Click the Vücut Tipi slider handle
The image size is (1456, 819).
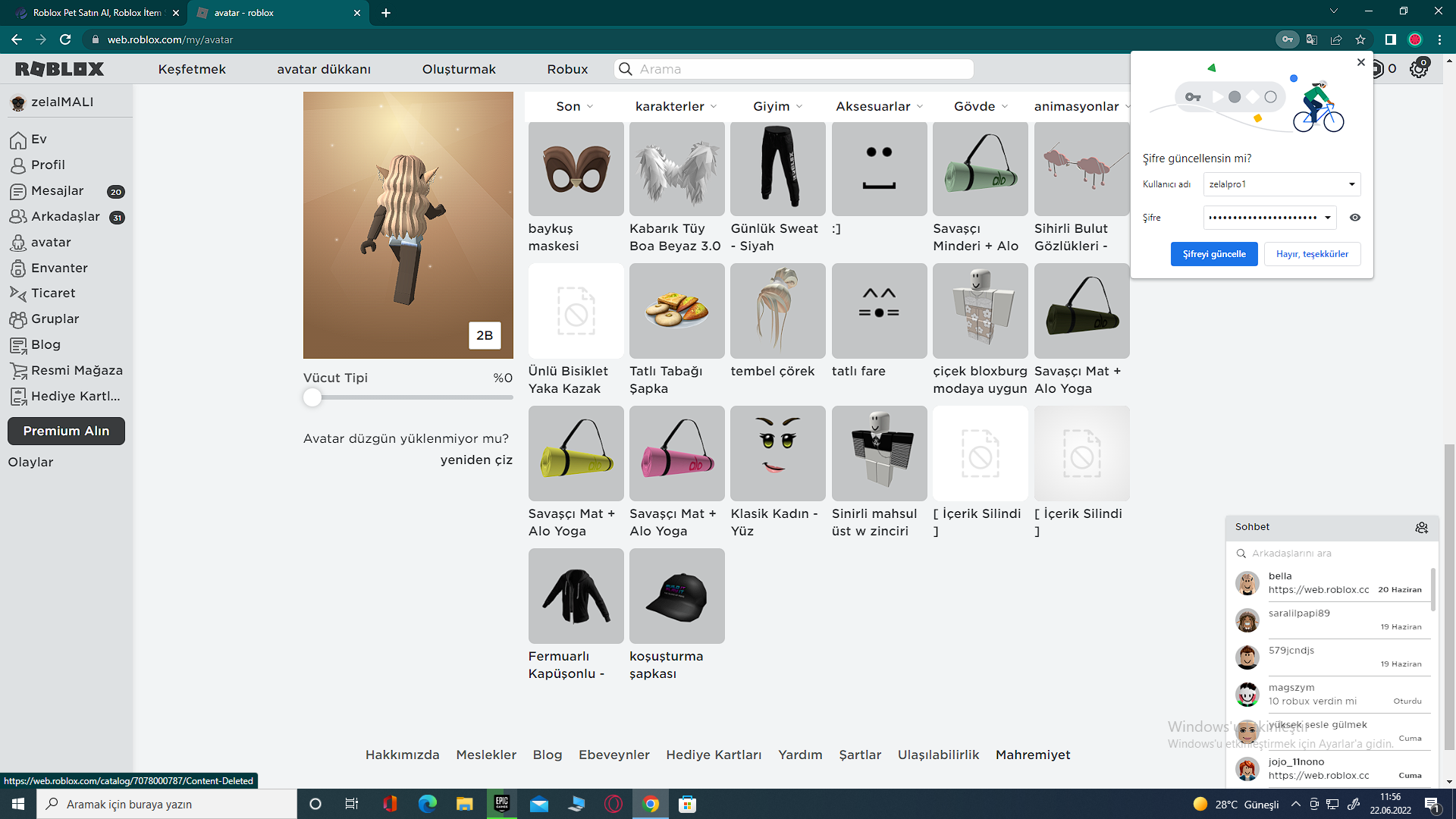tap(312, 397)
